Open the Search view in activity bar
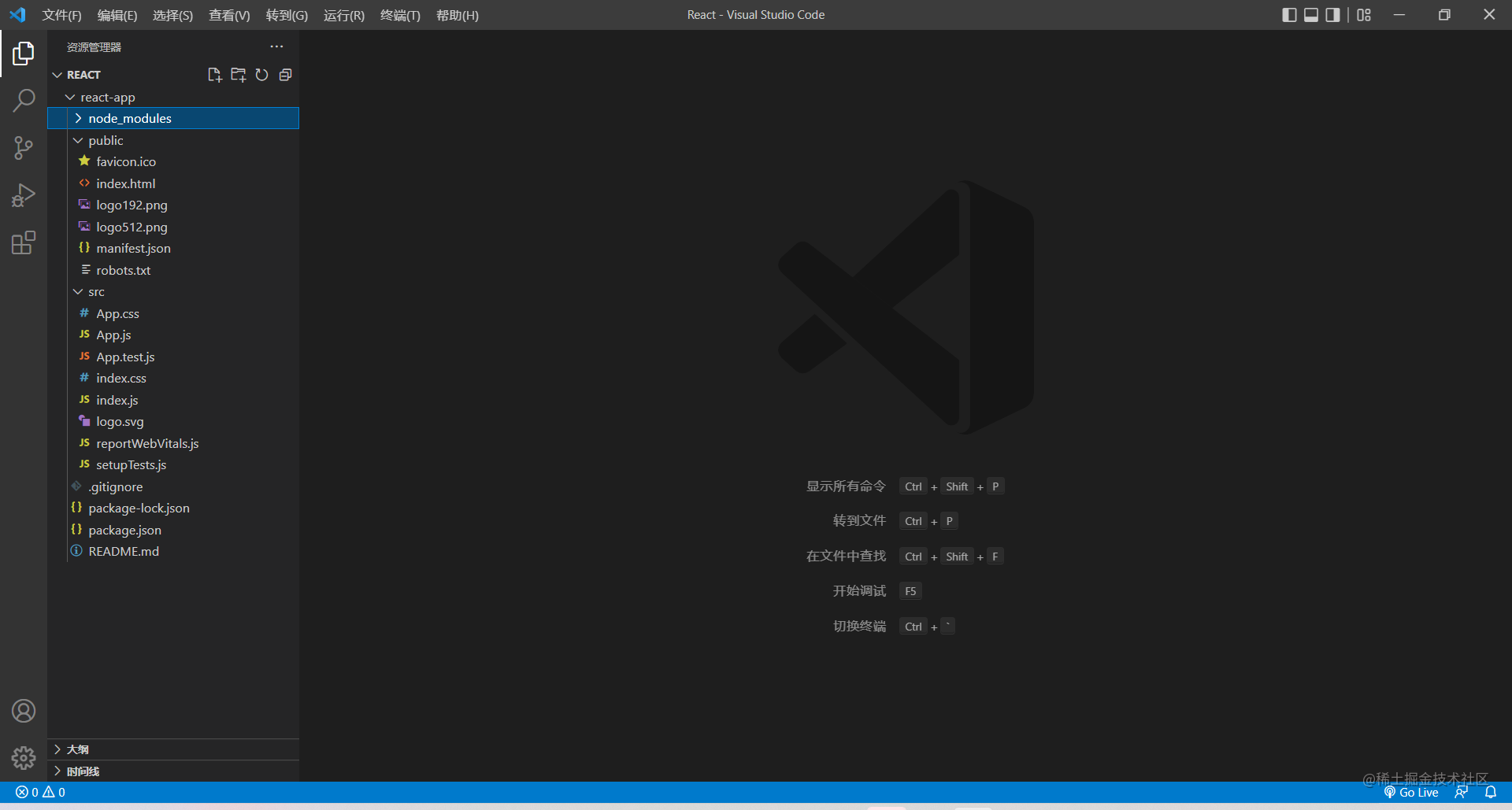 24,101
